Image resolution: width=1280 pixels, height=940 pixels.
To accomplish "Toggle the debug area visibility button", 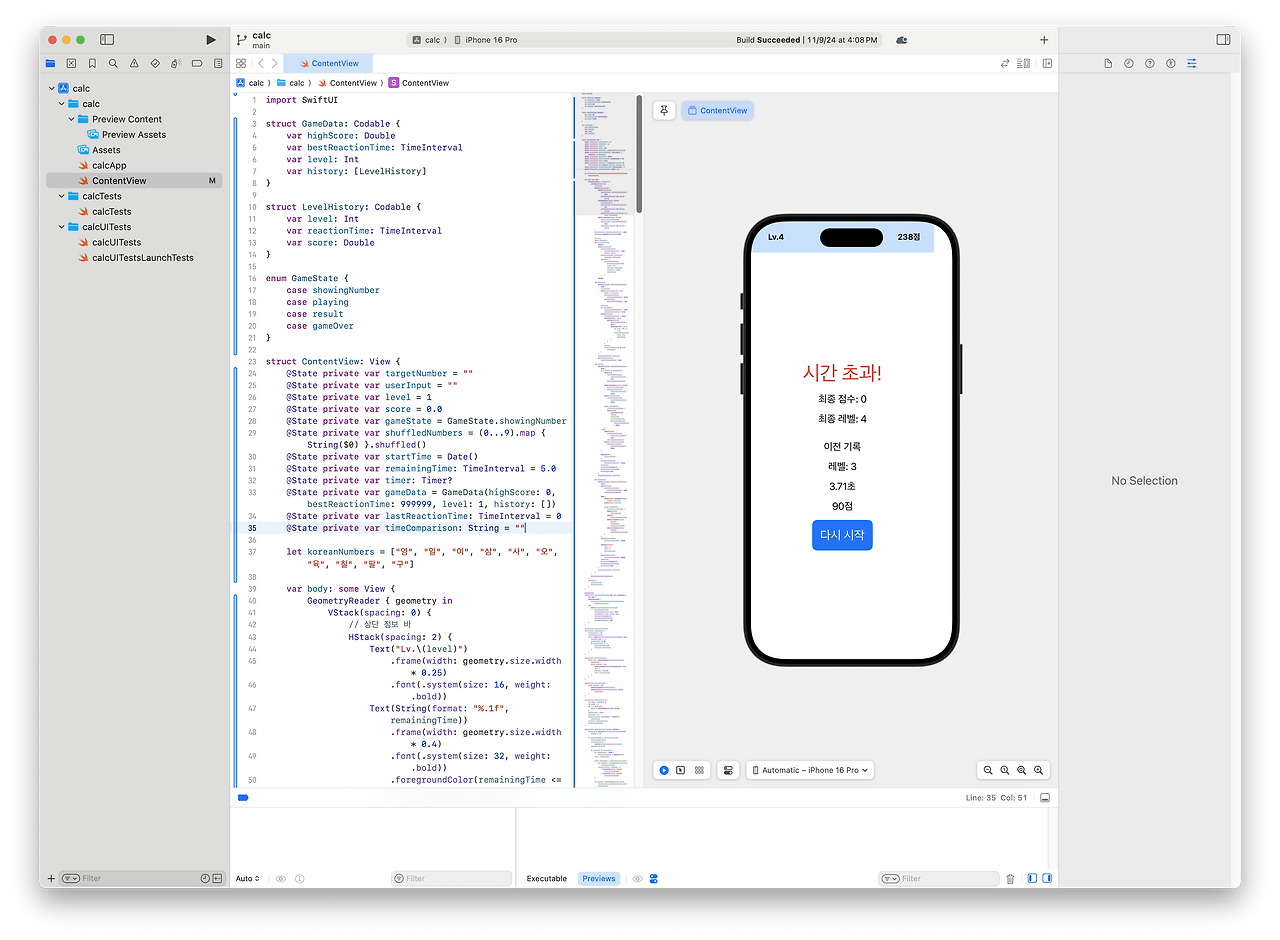I will pos(1045,798).
